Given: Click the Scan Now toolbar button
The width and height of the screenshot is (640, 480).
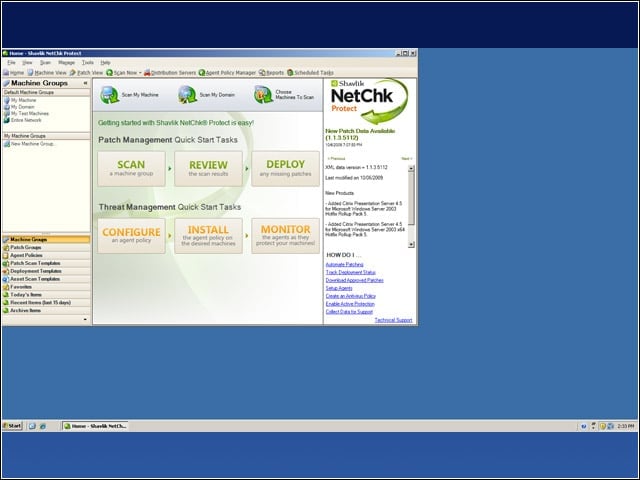Looking at the screenshot, I should (x=122, y=73).
